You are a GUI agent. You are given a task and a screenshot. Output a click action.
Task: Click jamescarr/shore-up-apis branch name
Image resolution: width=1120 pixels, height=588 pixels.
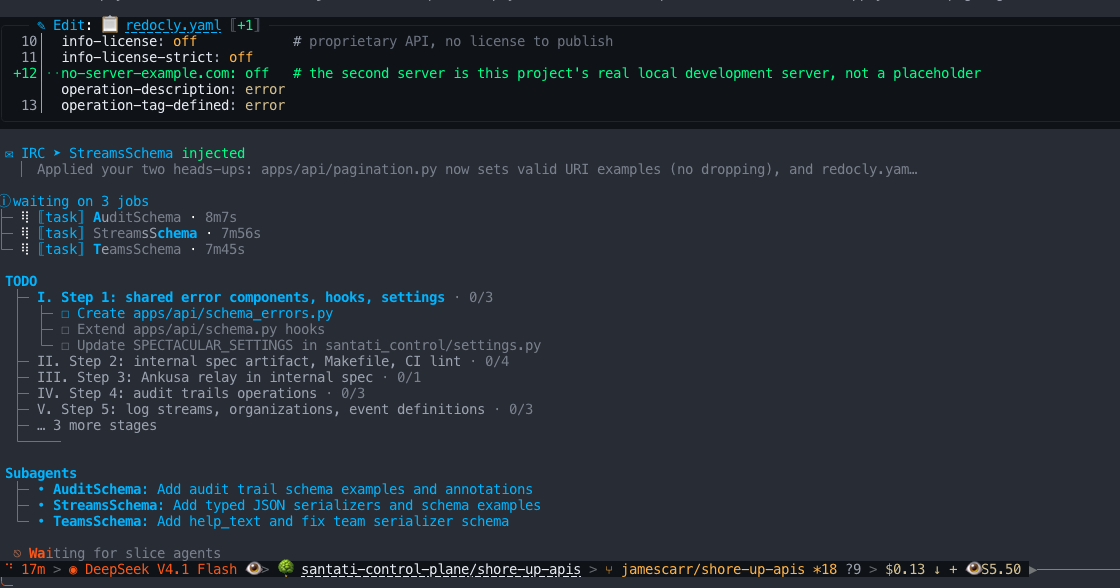713,569
